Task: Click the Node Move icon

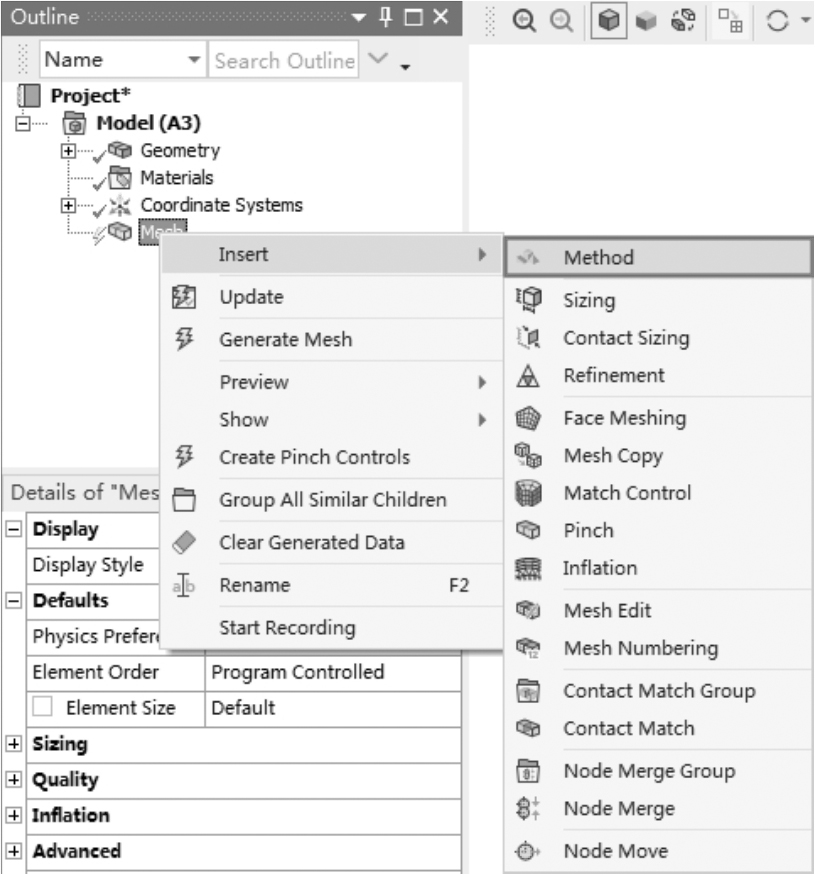Action: [526, 852]
